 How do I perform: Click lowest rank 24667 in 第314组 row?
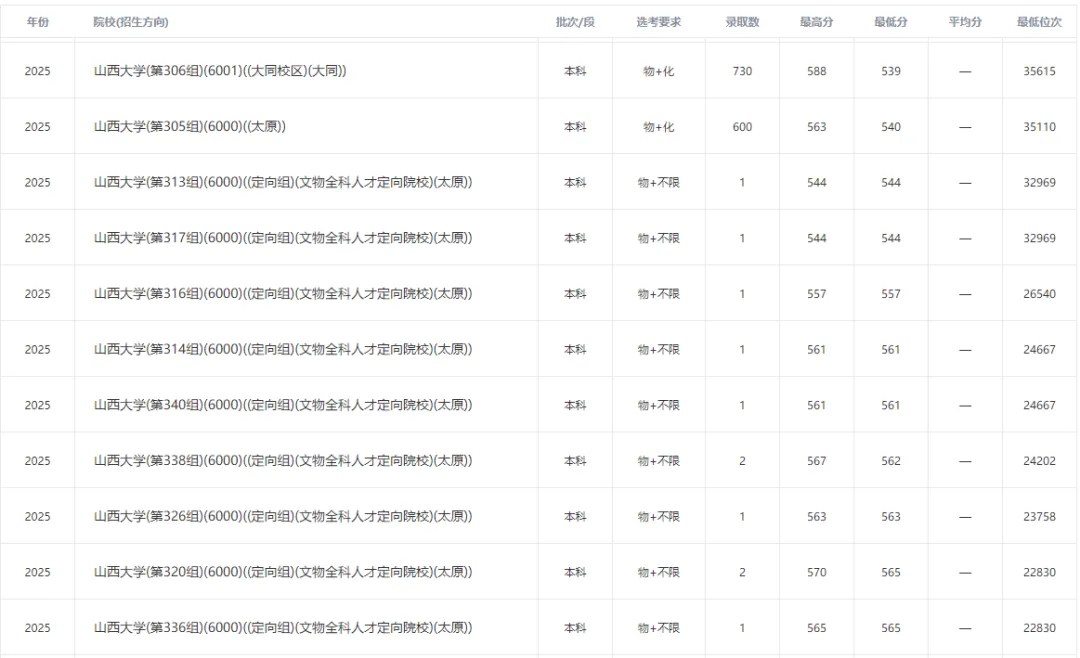click(1039, 350)
